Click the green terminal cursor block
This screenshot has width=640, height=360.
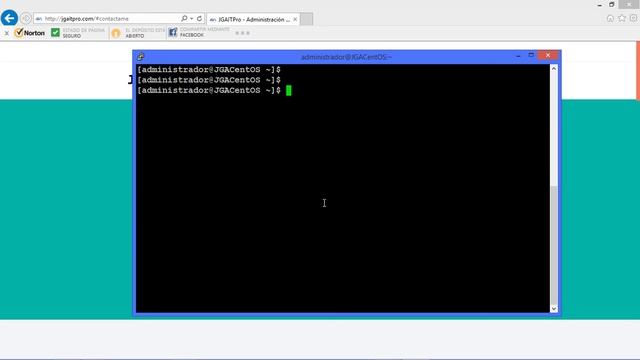pyautogui.click(x=289, y=91)
